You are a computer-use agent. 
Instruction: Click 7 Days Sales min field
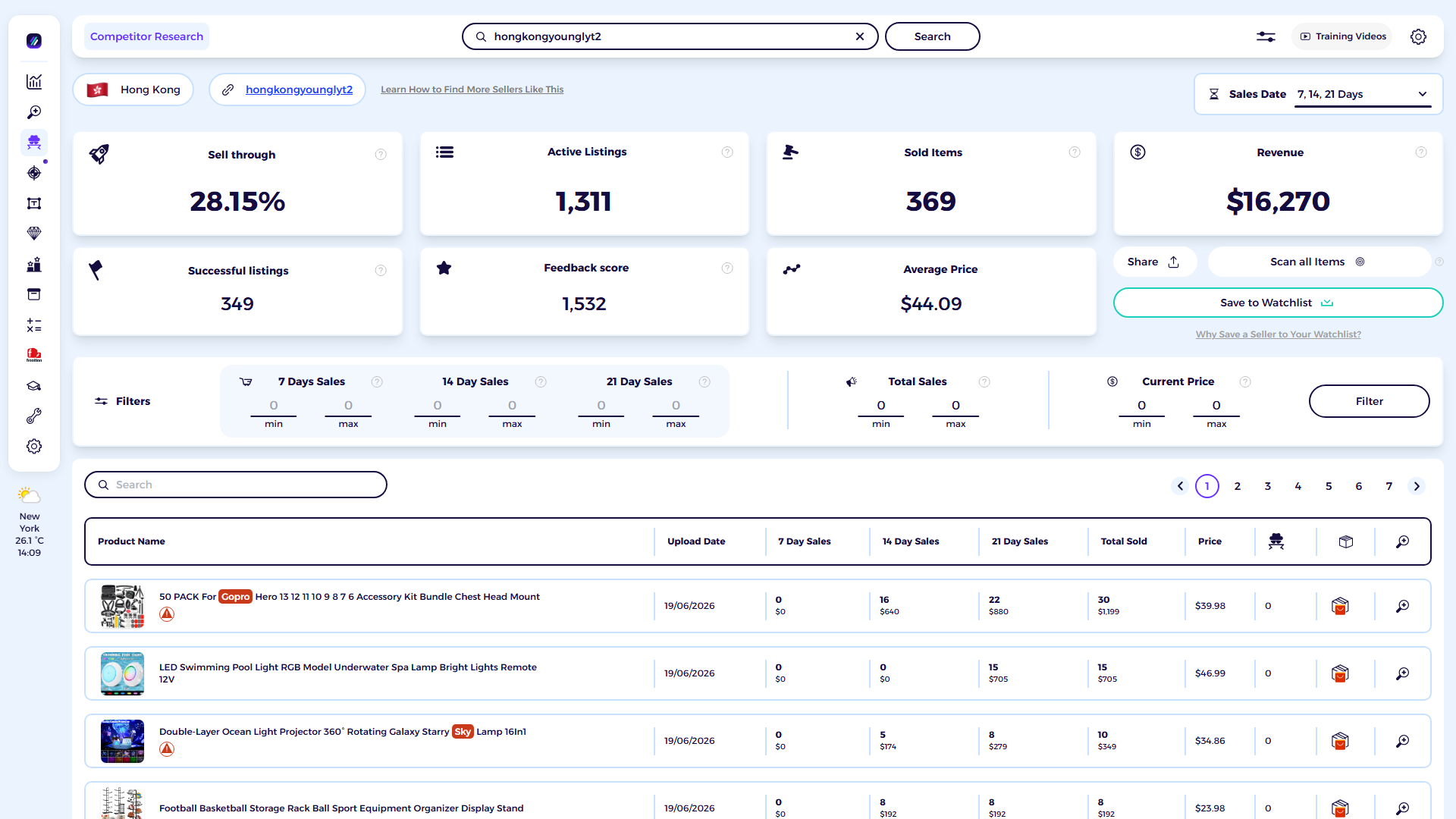point(274,406)
